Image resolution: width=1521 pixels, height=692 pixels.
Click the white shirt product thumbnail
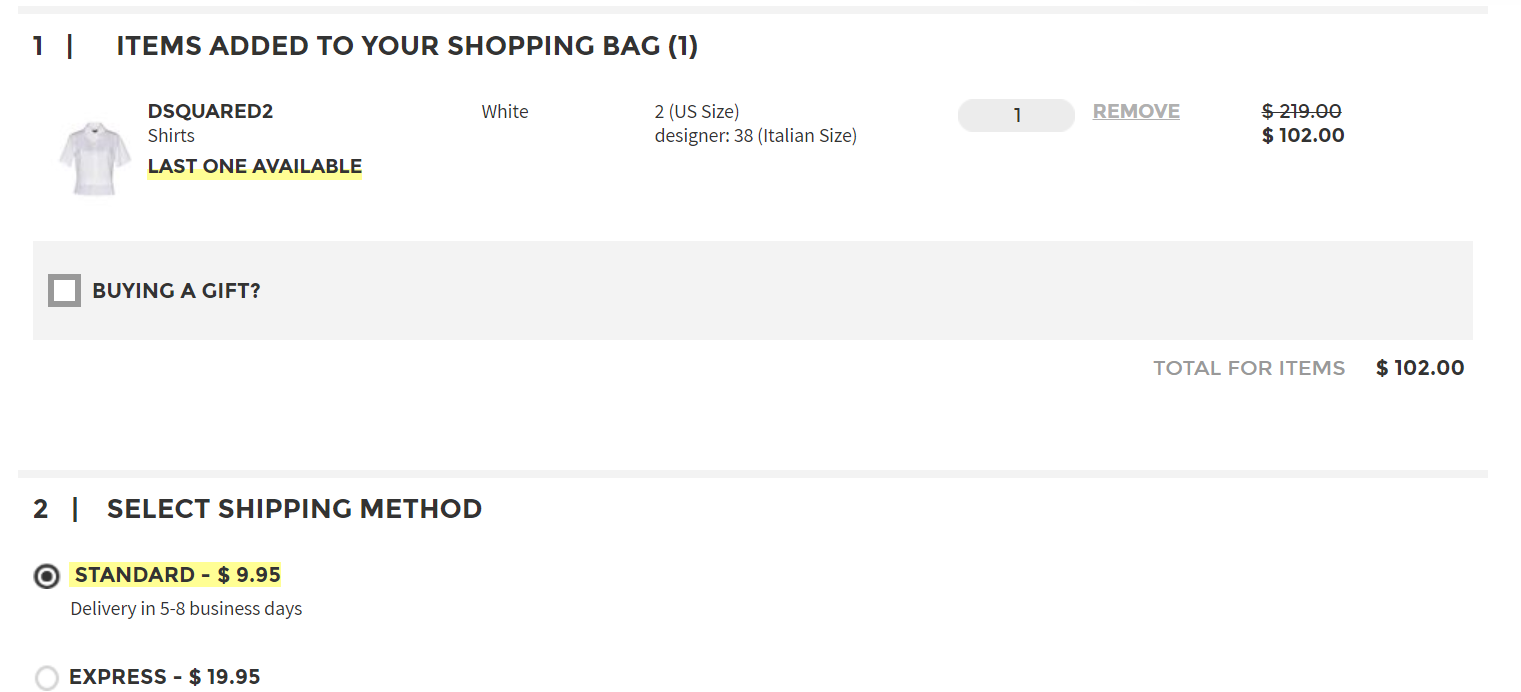click(x=94, y=158)
